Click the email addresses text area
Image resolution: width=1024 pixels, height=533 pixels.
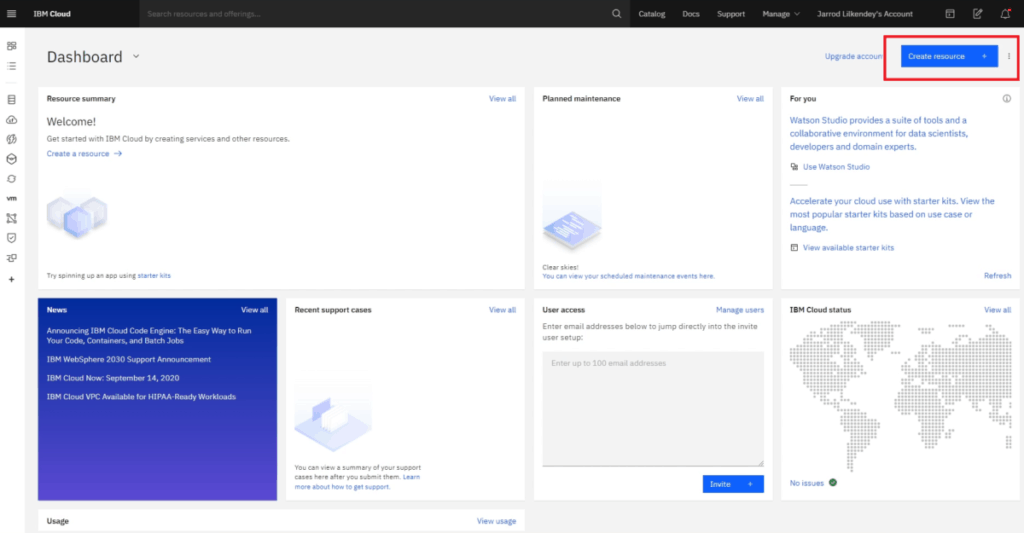(x=653, y=408)
